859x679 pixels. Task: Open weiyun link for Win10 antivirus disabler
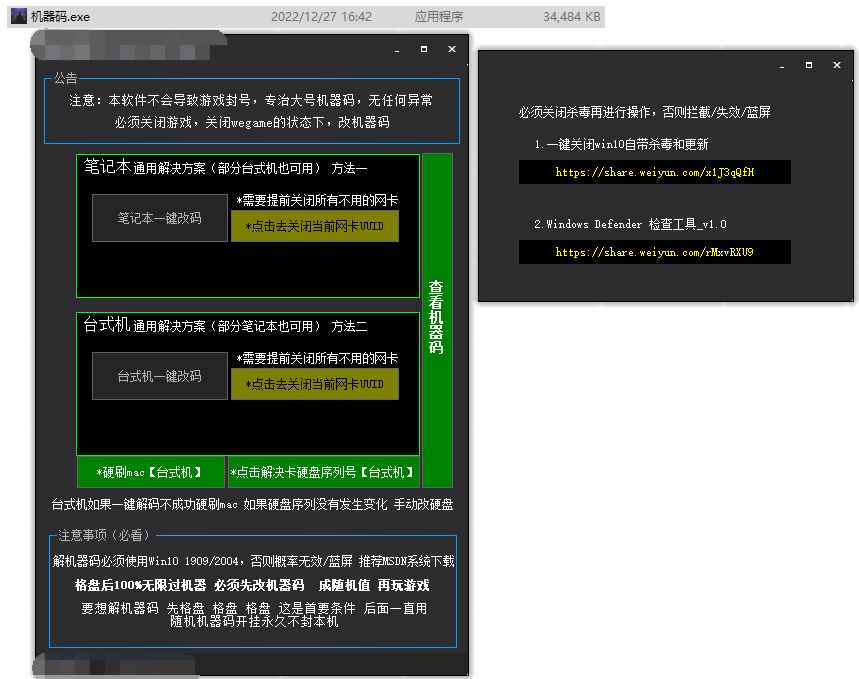coord(654,172)
